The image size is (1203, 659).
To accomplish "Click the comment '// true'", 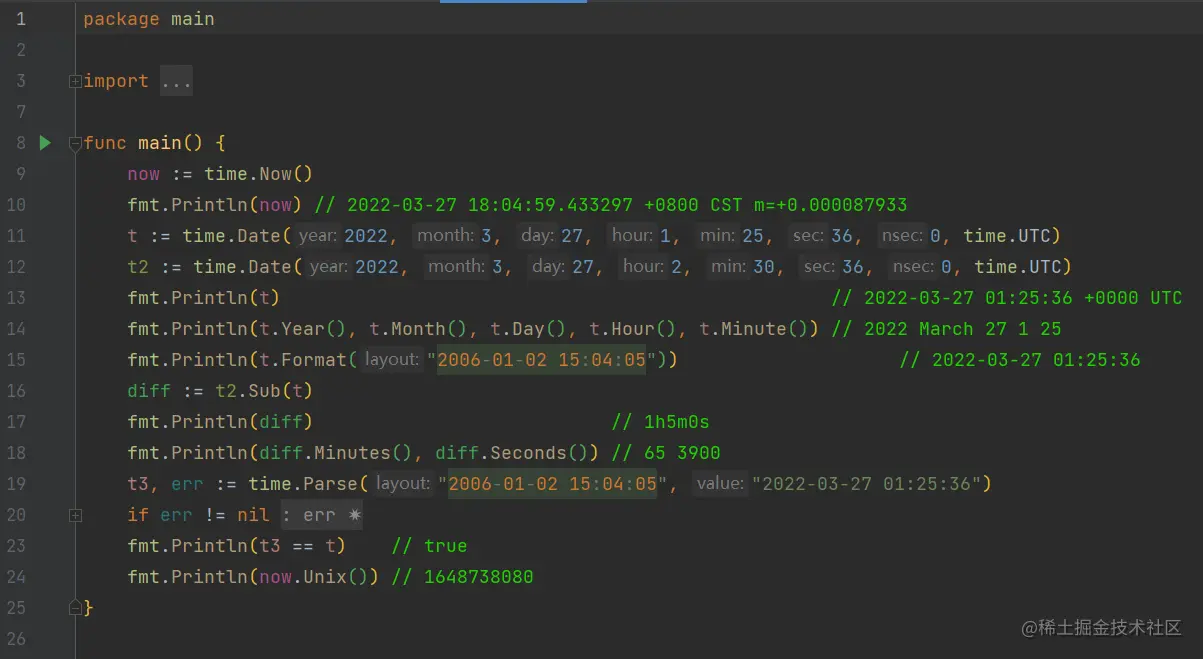I will 430,546.
